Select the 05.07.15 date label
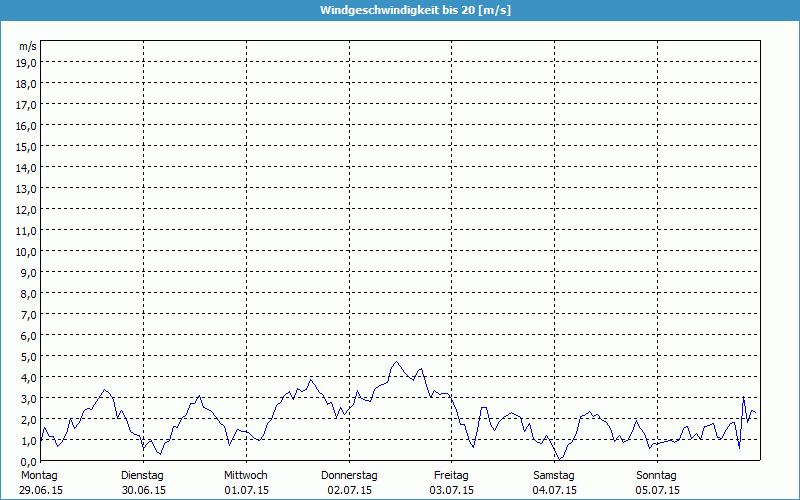 coord(657,490)
